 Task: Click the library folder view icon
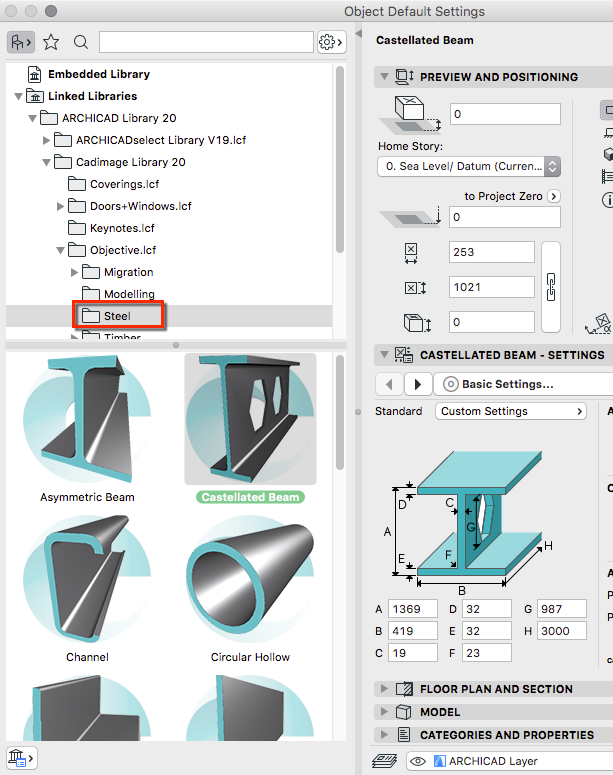coord(21,42)
